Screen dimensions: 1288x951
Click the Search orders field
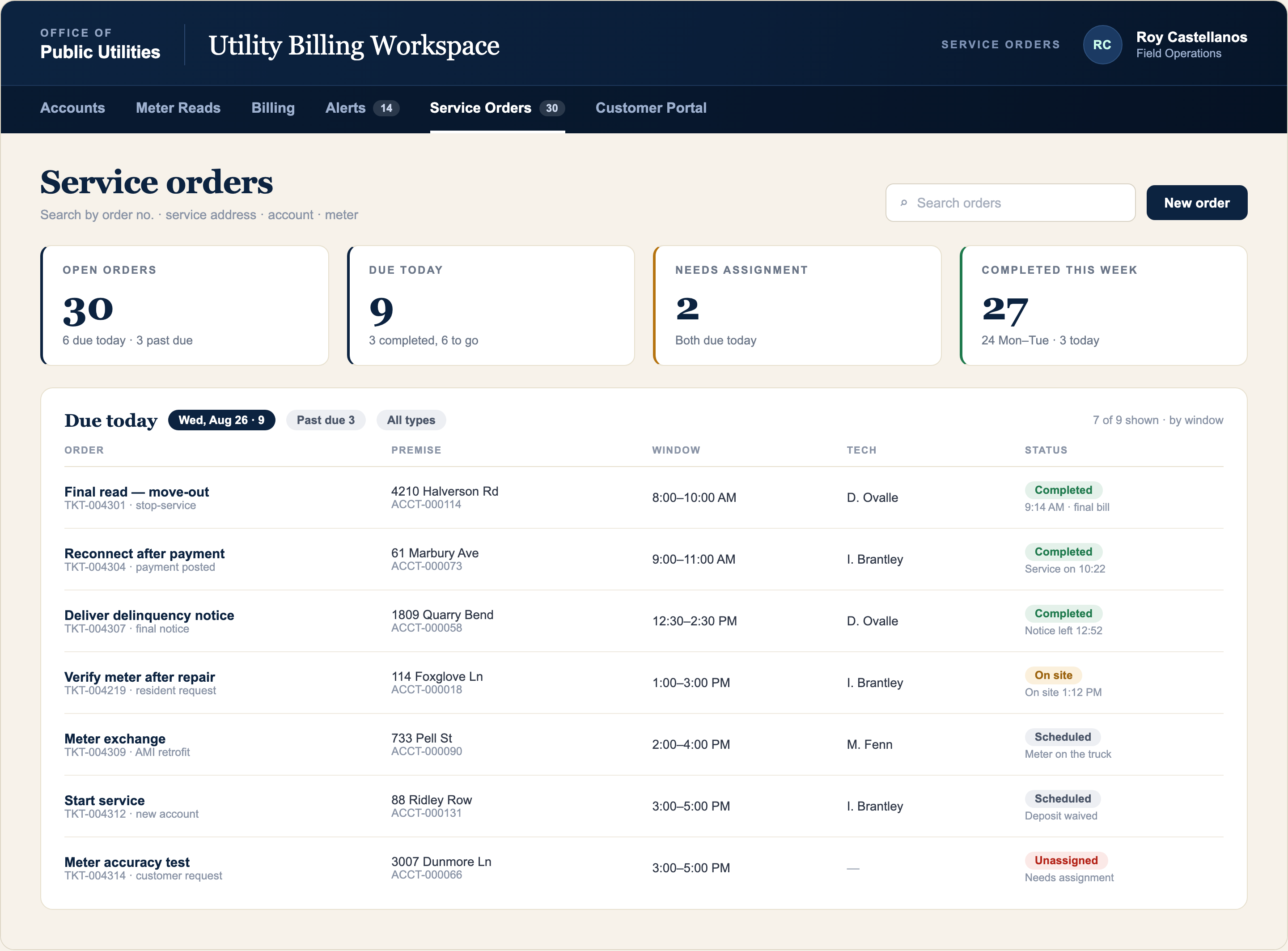[1010, 203]
